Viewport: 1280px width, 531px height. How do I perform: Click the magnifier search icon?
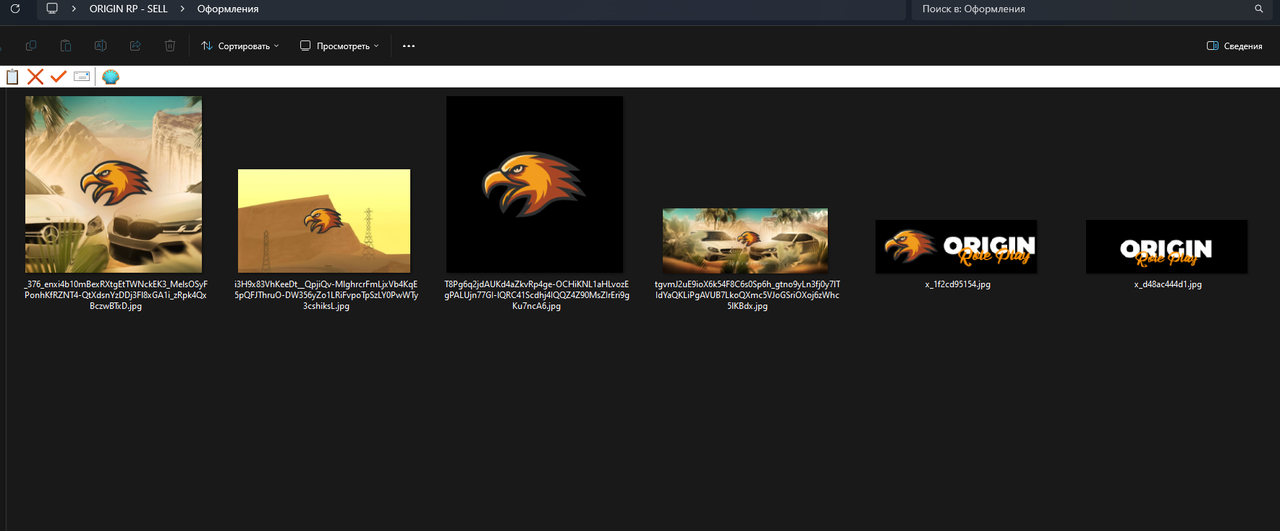point(1259,9)
